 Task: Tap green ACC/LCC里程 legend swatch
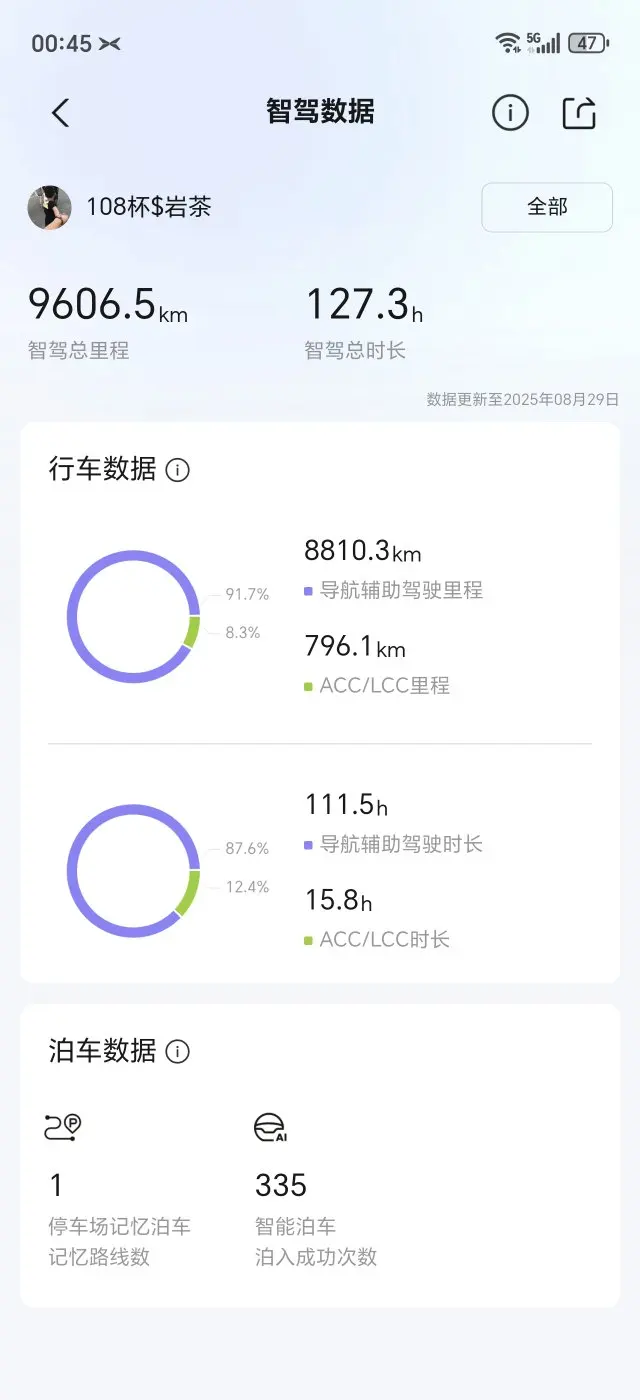point(309,686)
